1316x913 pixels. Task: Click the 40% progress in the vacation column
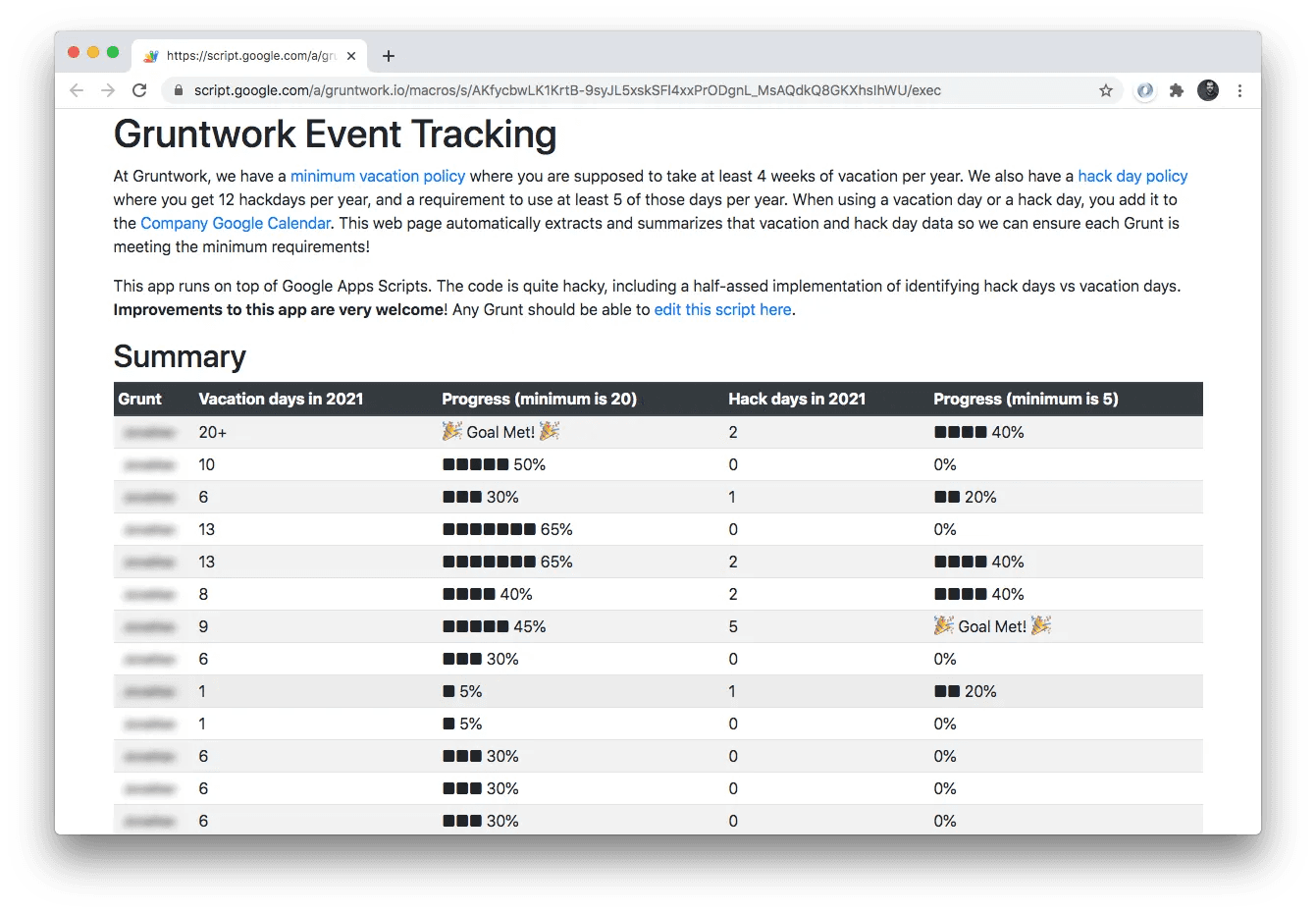[487, 594]
